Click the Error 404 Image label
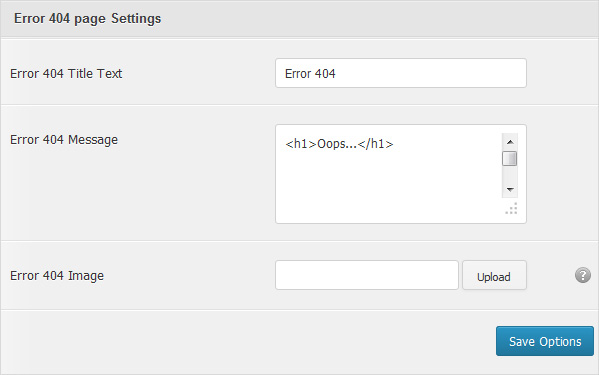Image resolution: width=599 pixels, height=375 pixels. (57, 275)
